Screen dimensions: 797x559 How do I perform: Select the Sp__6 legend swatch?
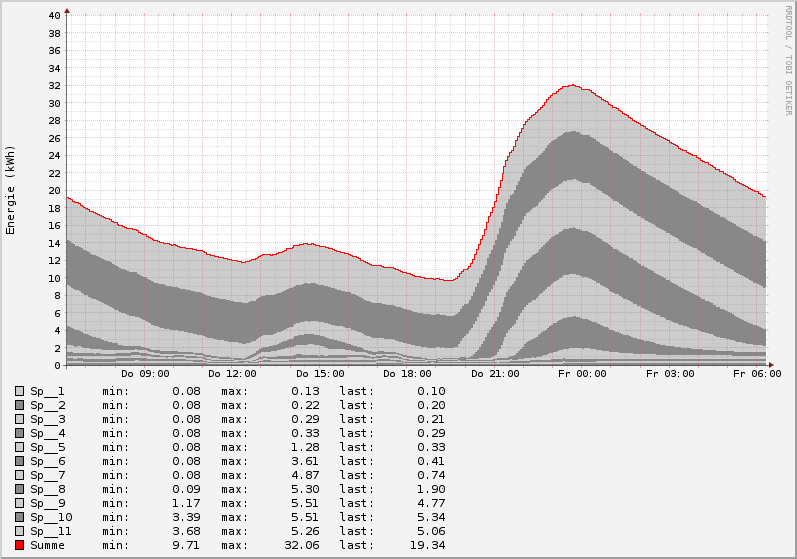click(19, 461)
